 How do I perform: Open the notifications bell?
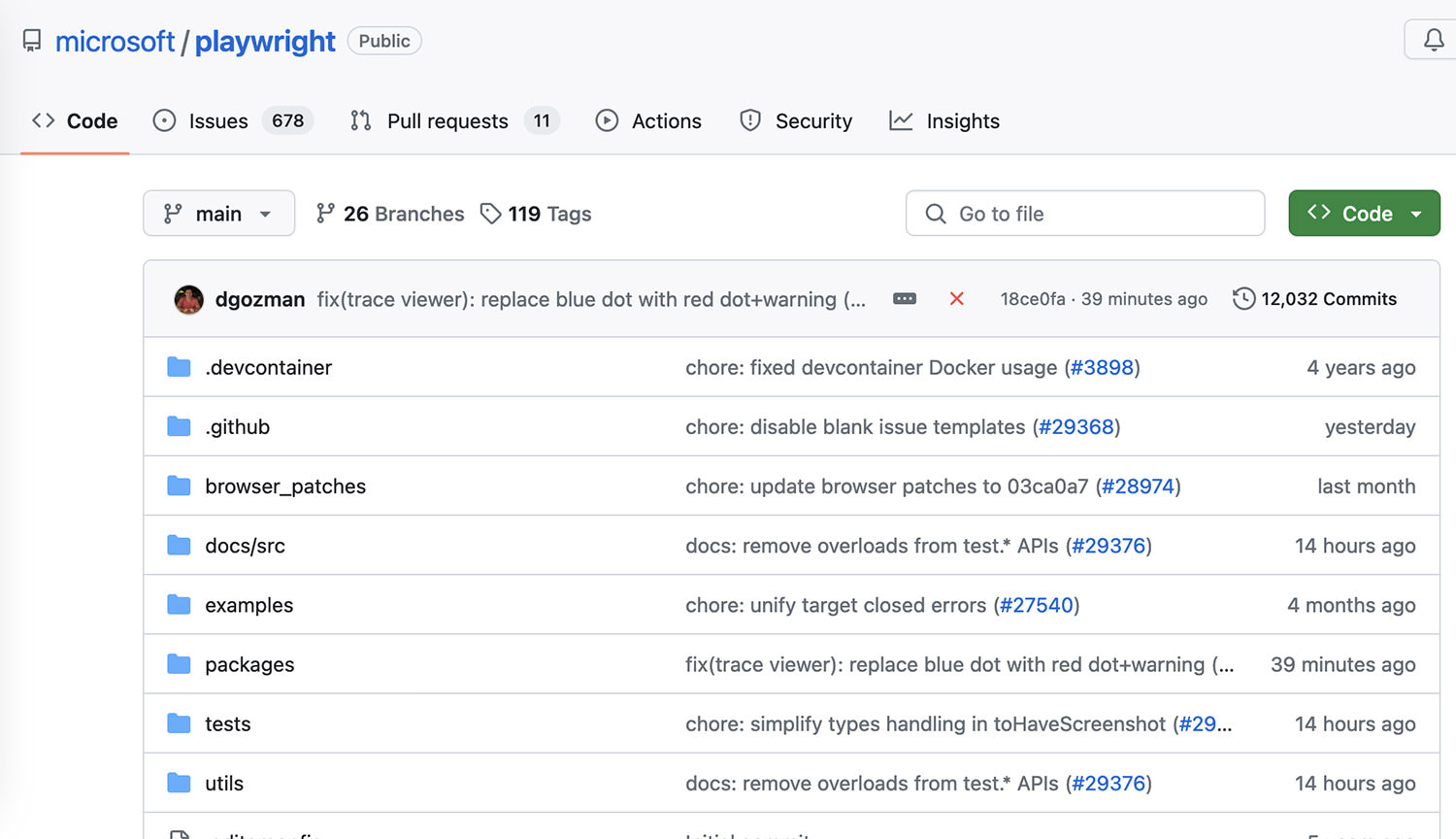pos(1433,41)
